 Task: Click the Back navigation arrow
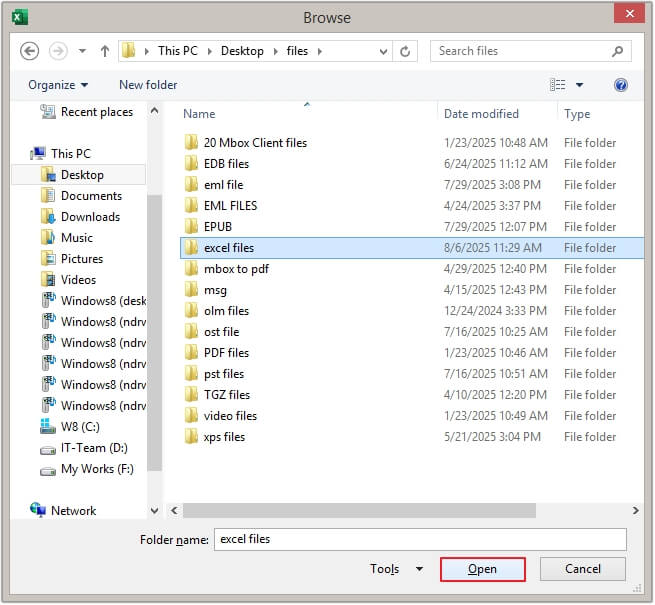pyautogui.click(x=30, y=51)
